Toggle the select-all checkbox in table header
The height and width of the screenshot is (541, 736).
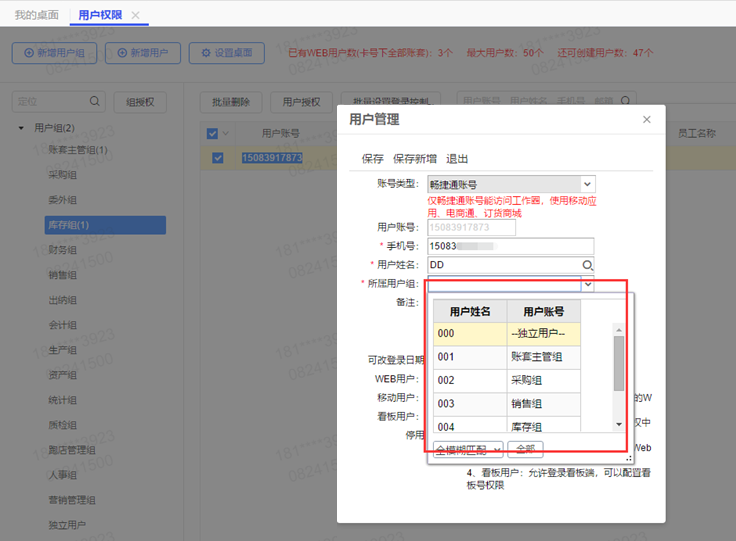pos(212,133)
